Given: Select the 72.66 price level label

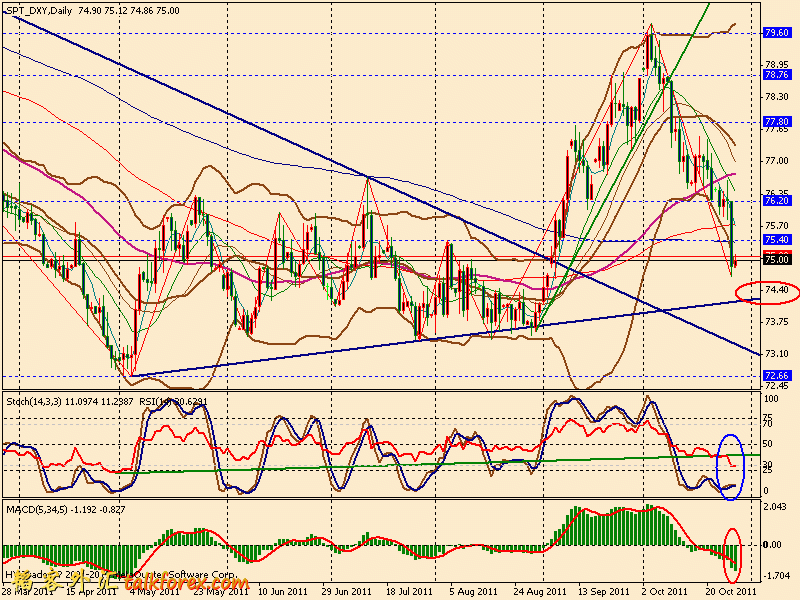Looking at the screenshot, I should pyautogui.click(x=777, y=376).
